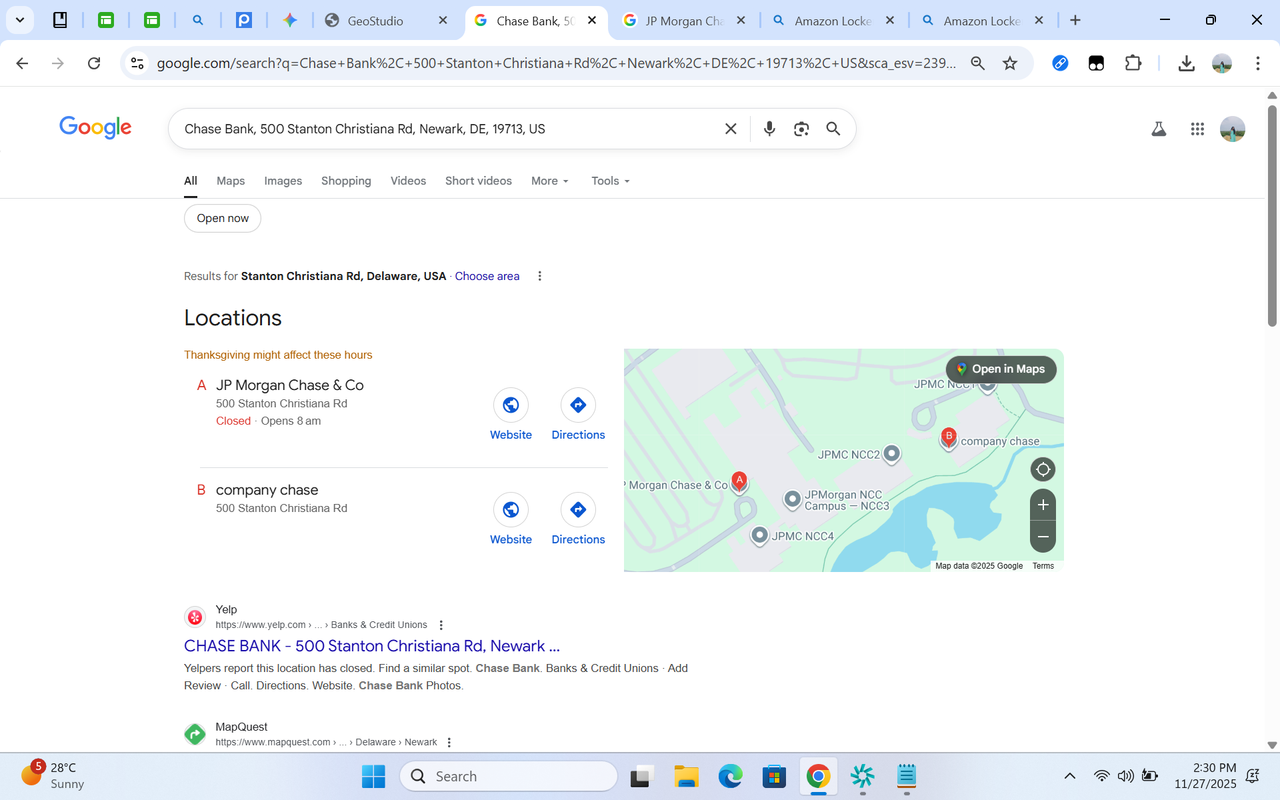
Task: Get directions to JP Morgan Chase & Co
Action: tap(578, 415)
